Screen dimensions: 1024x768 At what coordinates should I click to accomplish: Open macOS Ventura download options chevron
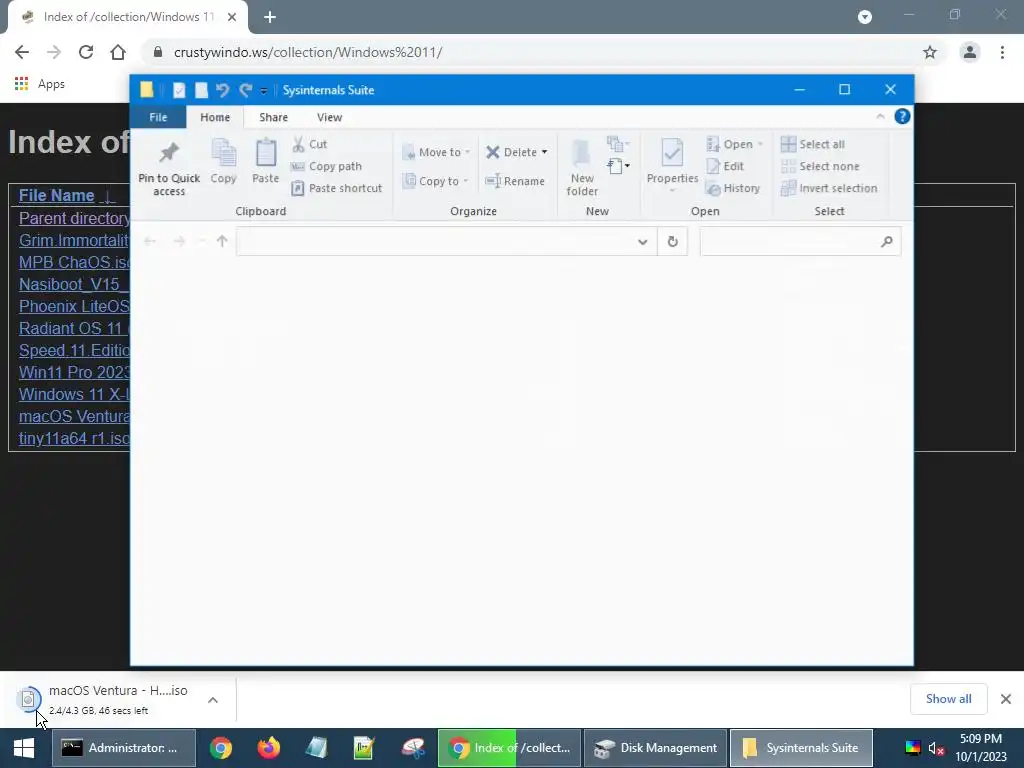213,700
